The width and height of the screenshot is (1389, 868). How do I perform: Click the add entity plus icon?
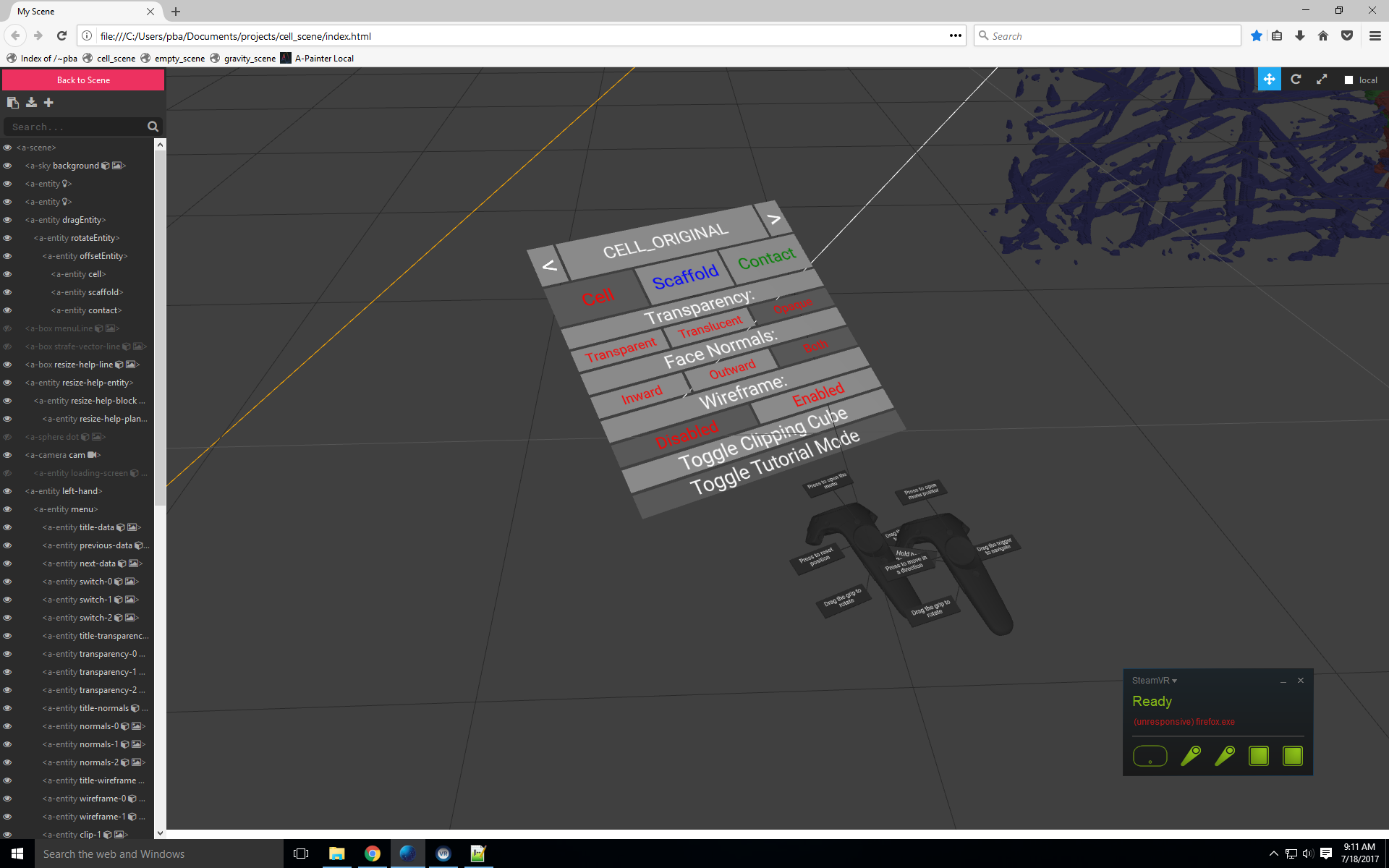point(49,103)
